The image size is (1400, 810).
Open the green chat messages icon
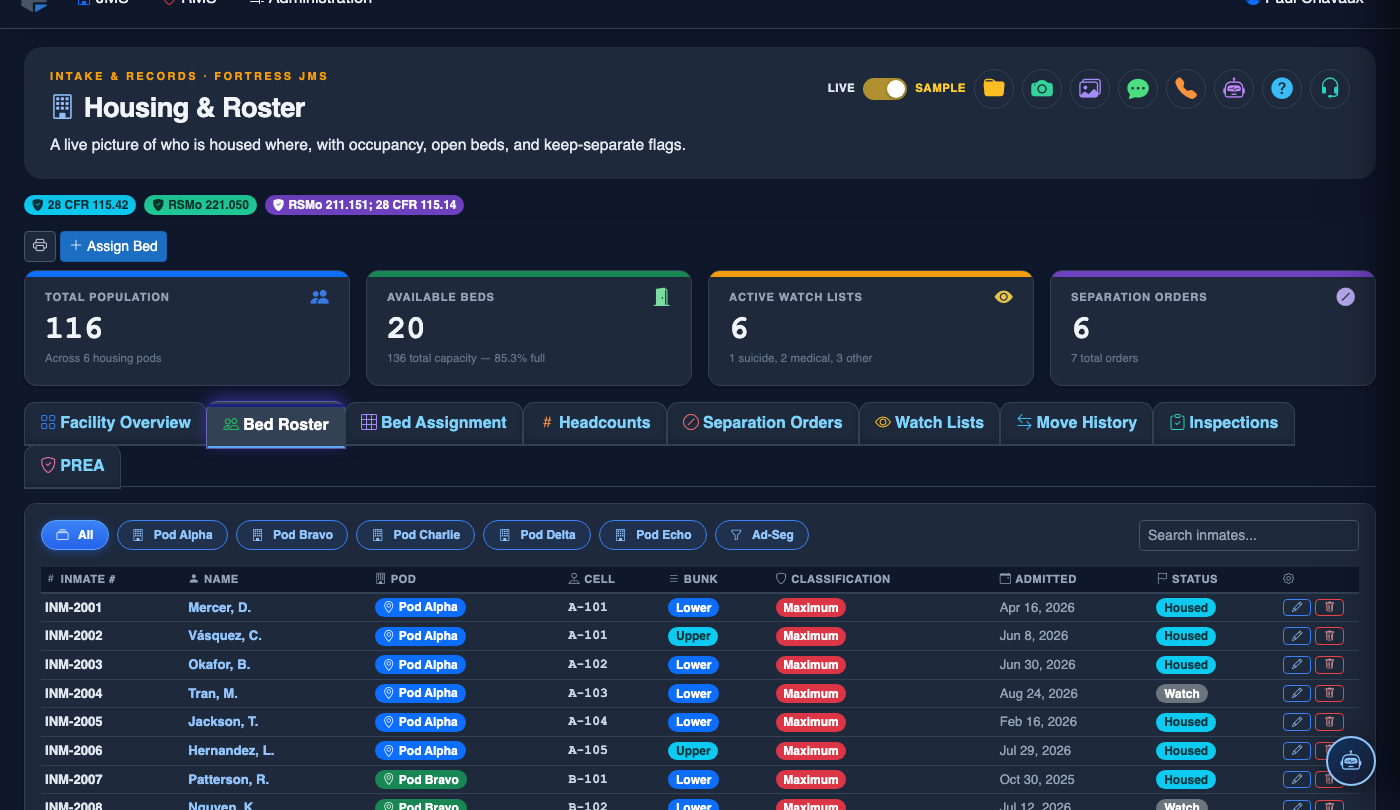click(1137, 88)
